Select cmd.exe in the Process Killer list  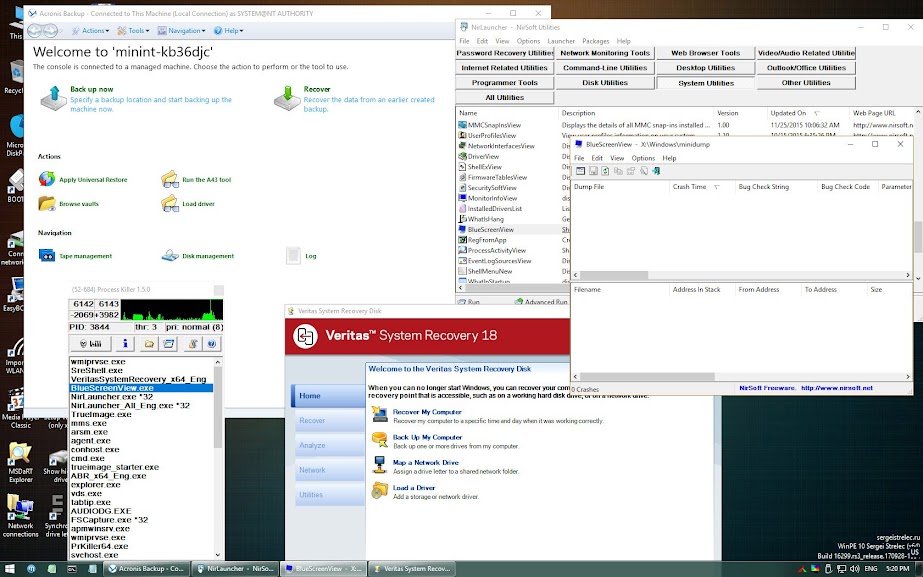click(88, 458)
